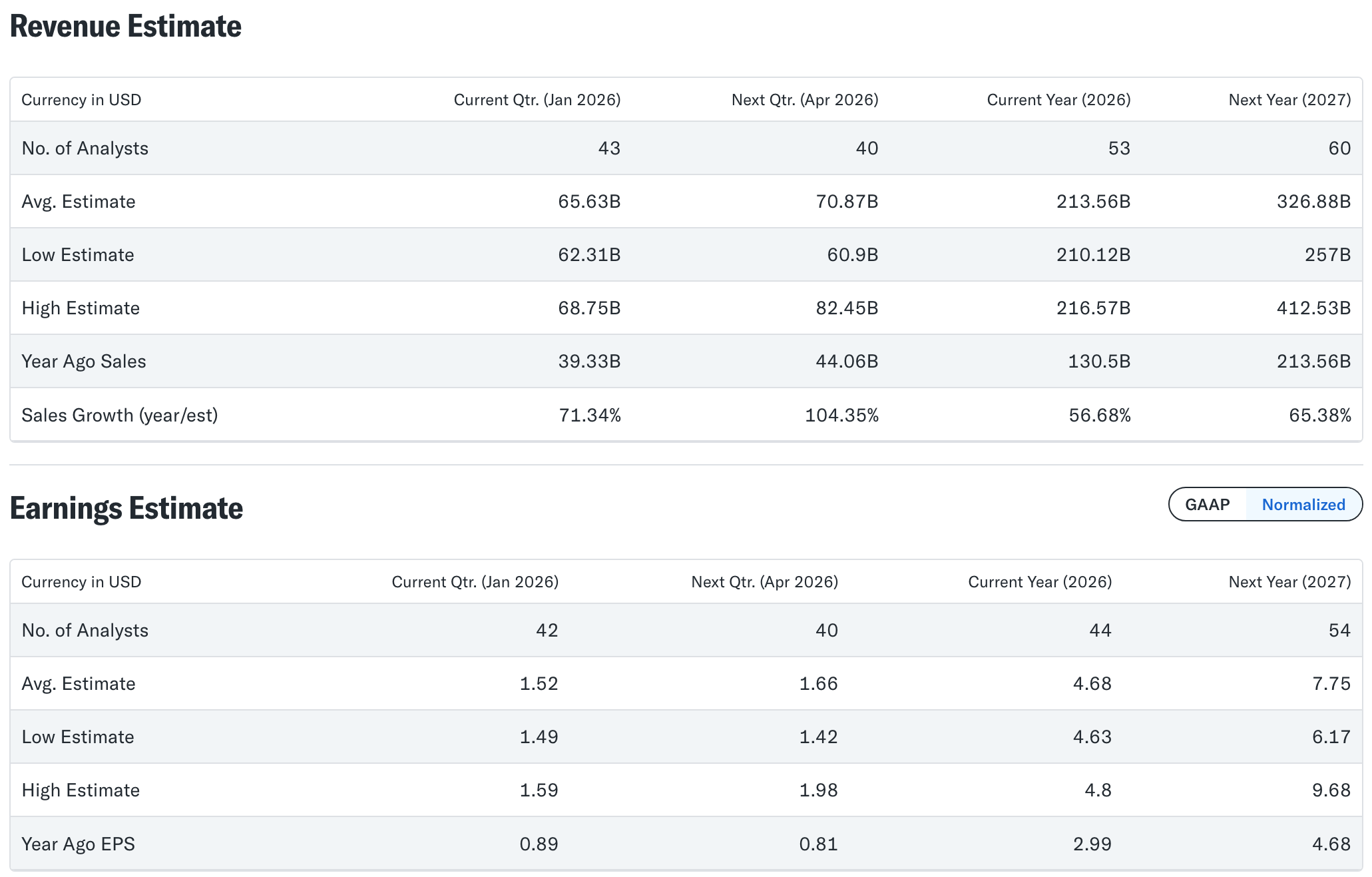1372x877 pixels.
Task: Click low estimate value 257B
Action: pos(1327,254)
